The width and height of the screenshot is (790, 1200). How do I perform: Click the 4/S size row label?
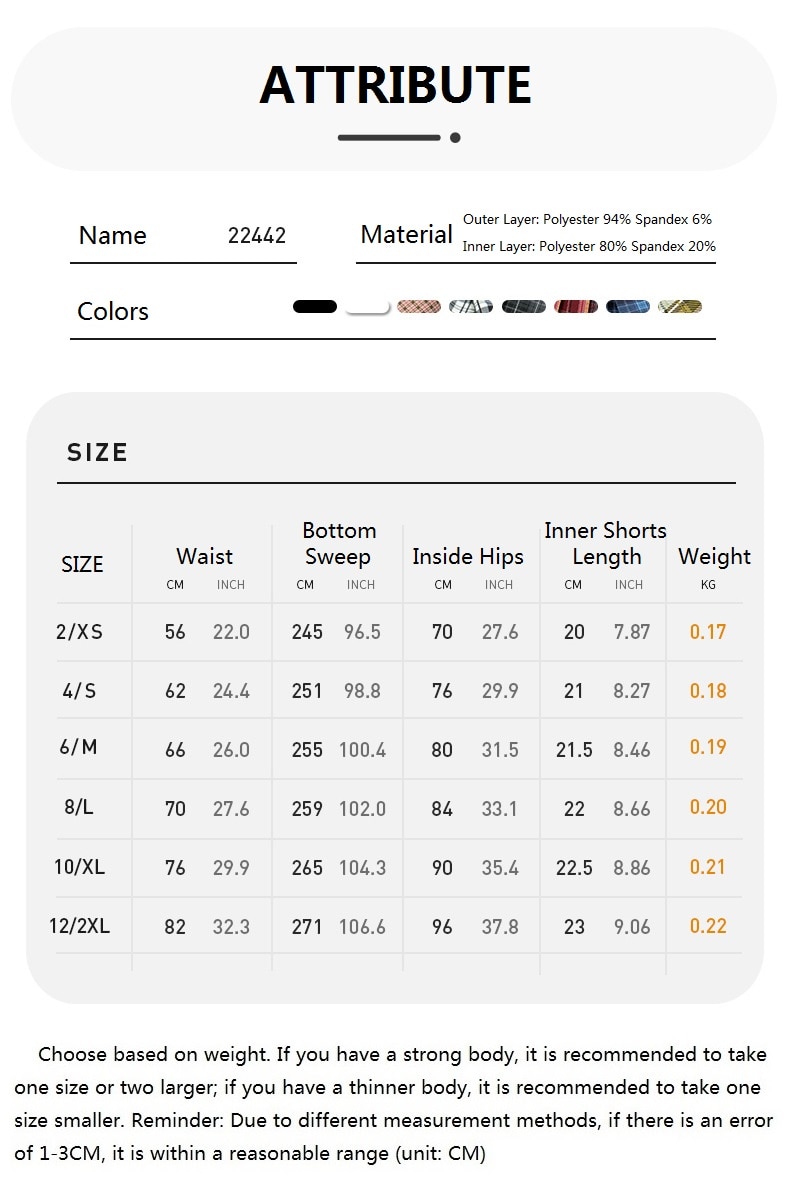[79, 691]
